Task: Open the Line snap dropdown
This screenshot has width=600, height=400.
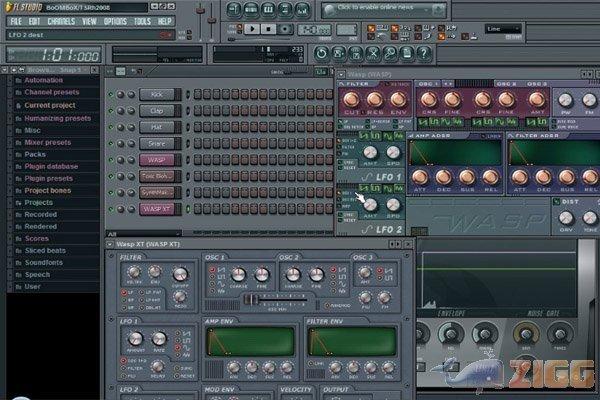Action: [x=503, y=29]
